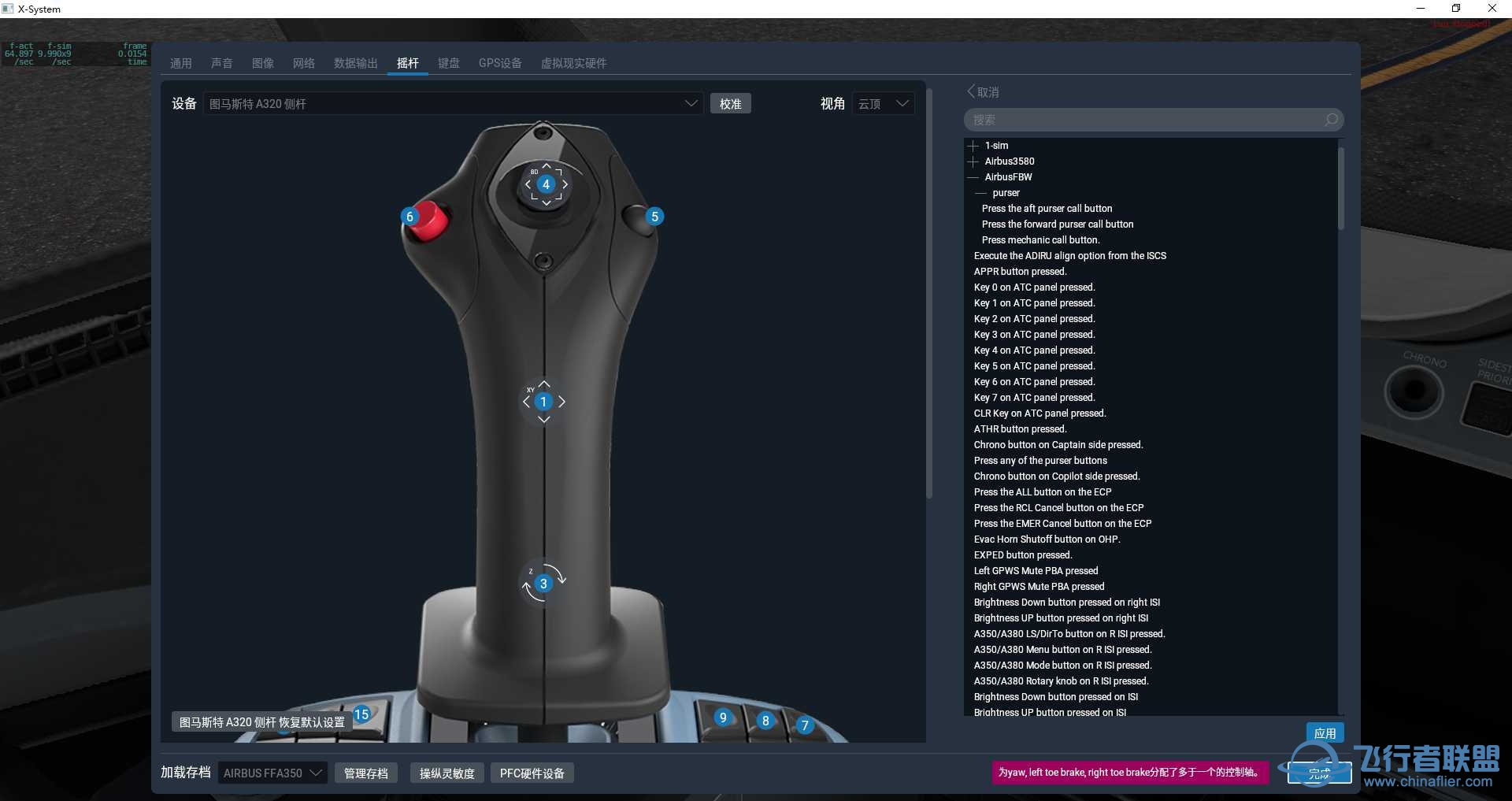Click the 应用 apply button
Screen dimensions: 1512x801
click(1325, 733)
